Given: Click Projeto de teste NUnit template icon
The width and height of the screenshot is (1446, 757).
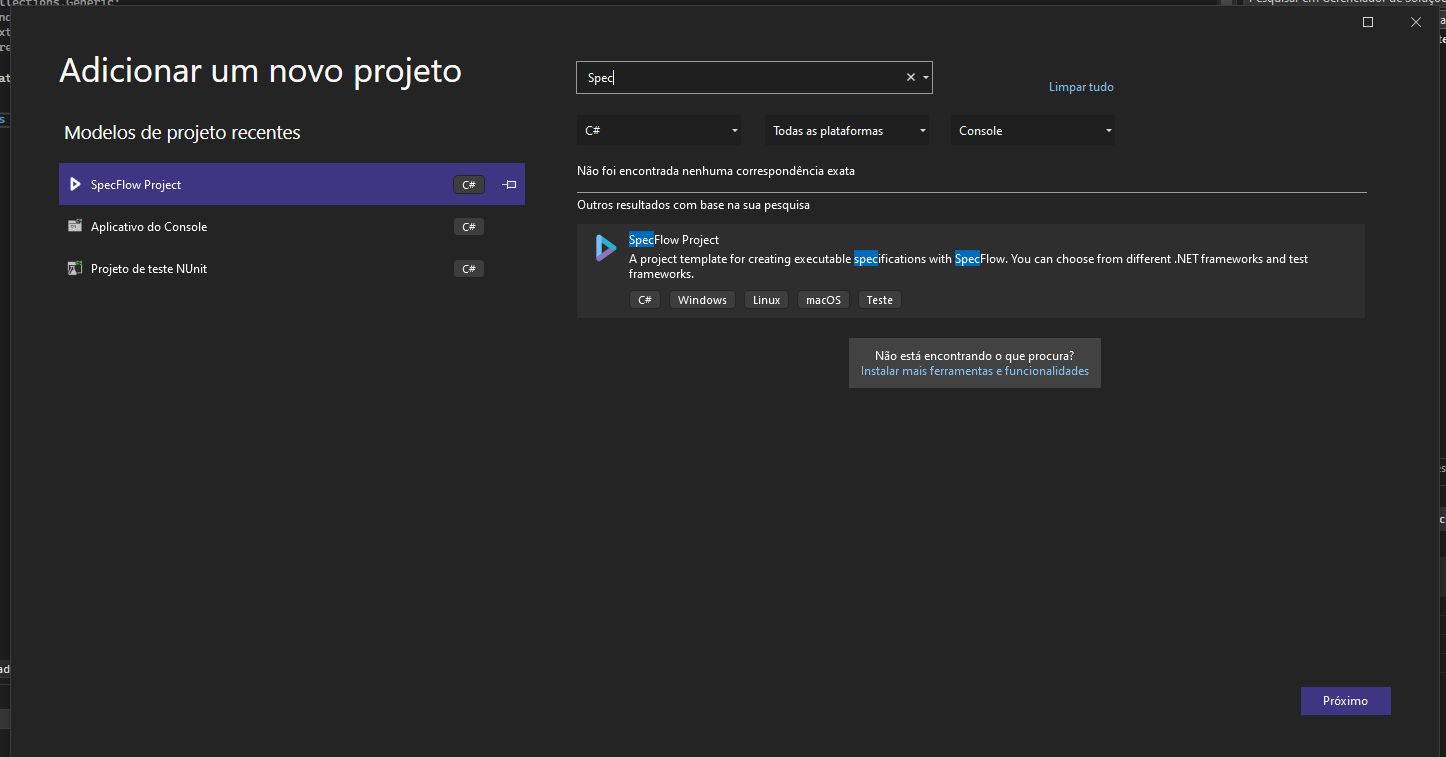Looking at the screenshot, I should tap(74, 268).
